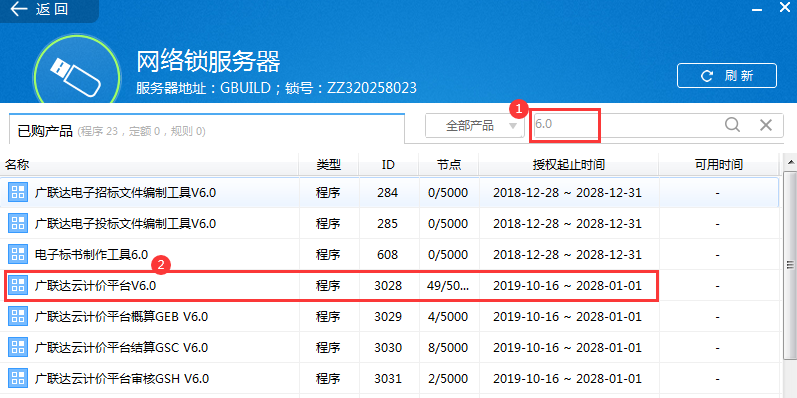The height and width of the screenshot is (398, 797).
Task: Click the ID cell 3030
Action: [x=388, y=348]
